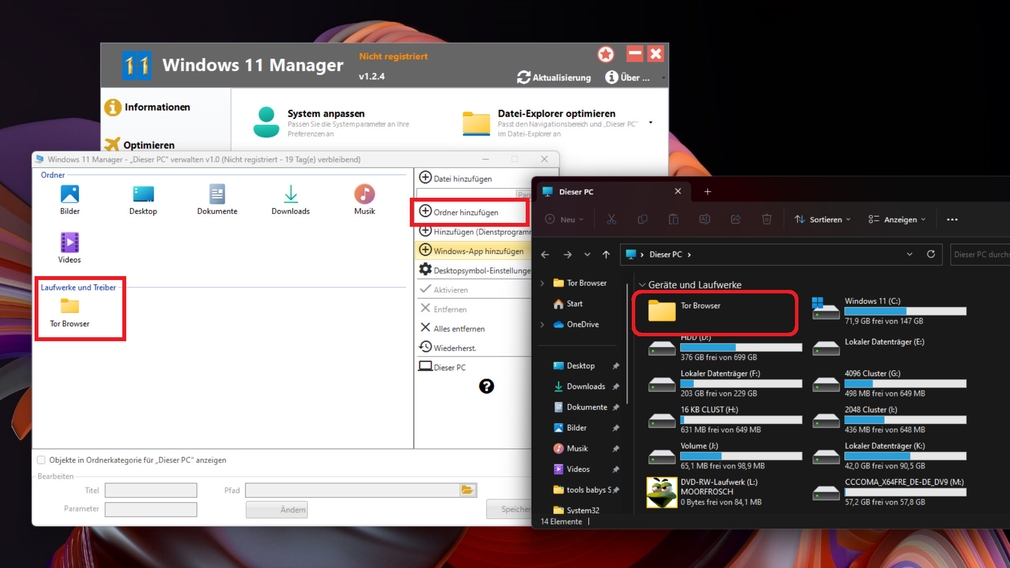
Task: Open the Sortieren dropdown
Action: [x=822, y=219]
